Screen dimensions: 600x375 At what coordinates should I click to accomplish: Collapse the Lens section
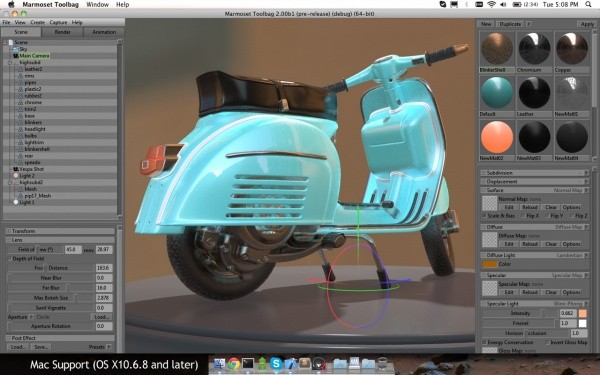(8, 240)
